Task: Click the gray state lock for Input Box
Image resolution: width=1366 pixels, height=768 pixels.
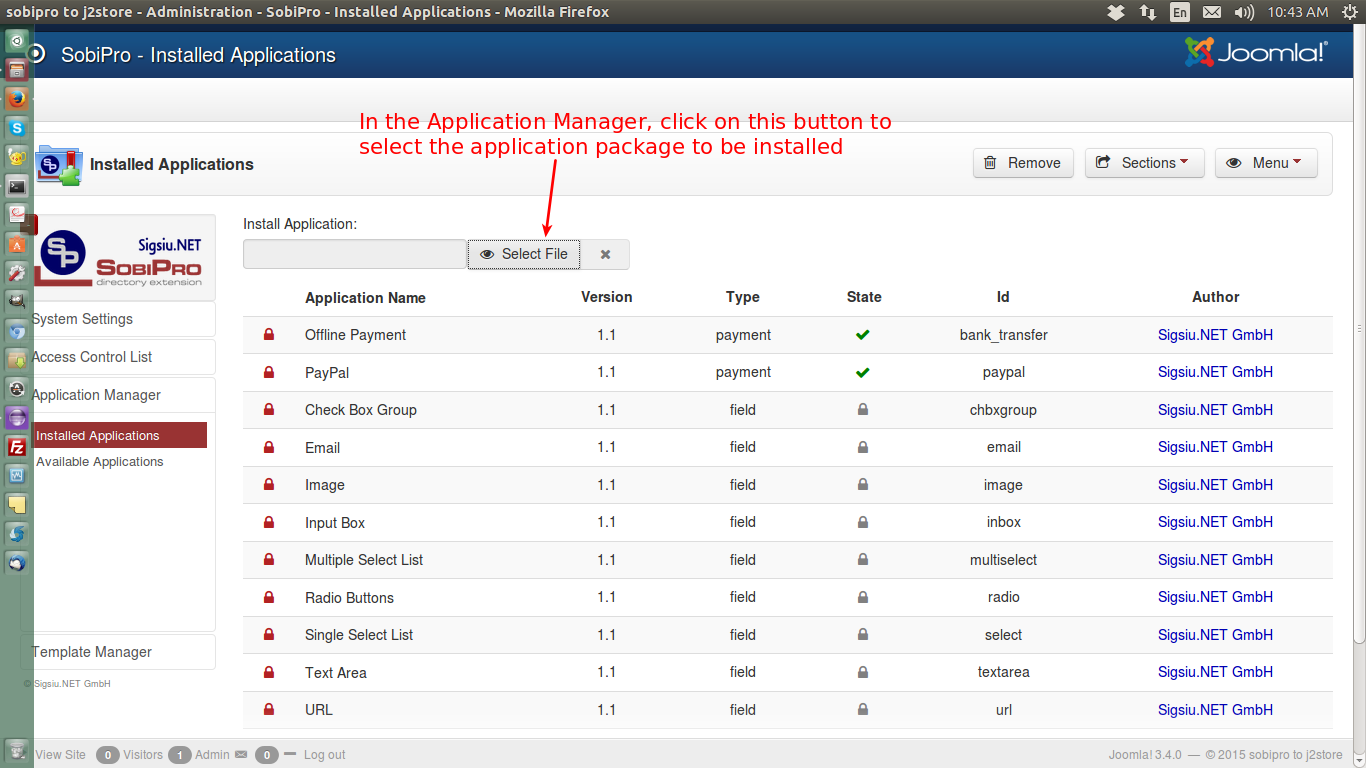Action: [863, 522]
